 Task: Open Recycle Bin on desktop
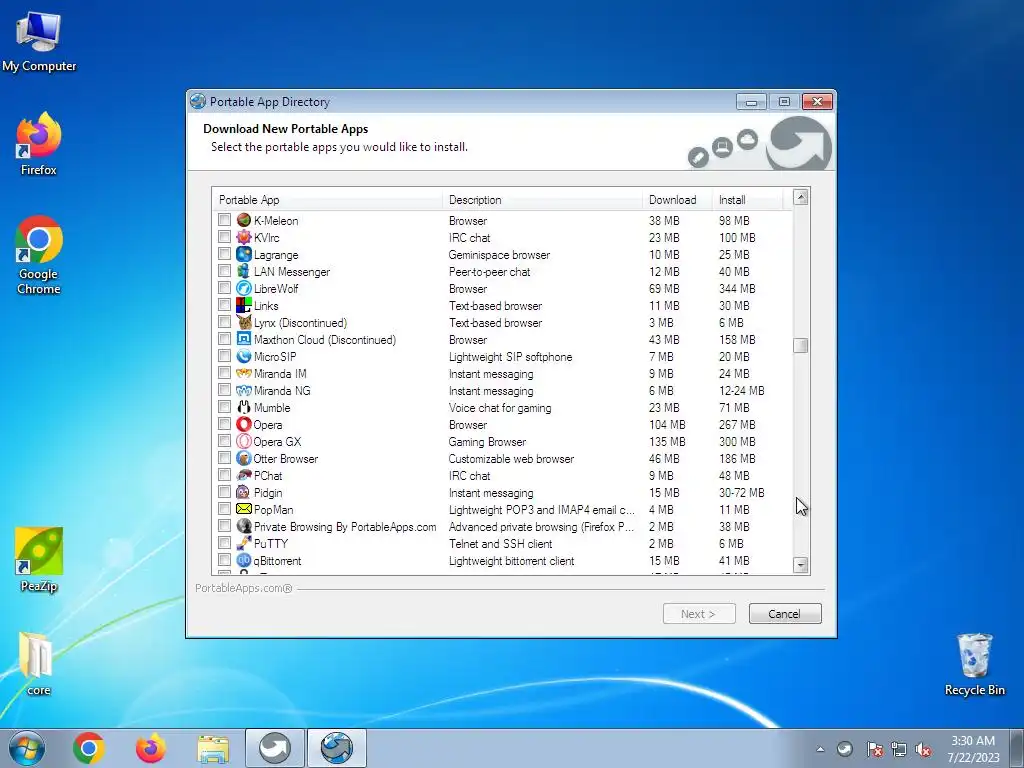click(x=974, y=664)
